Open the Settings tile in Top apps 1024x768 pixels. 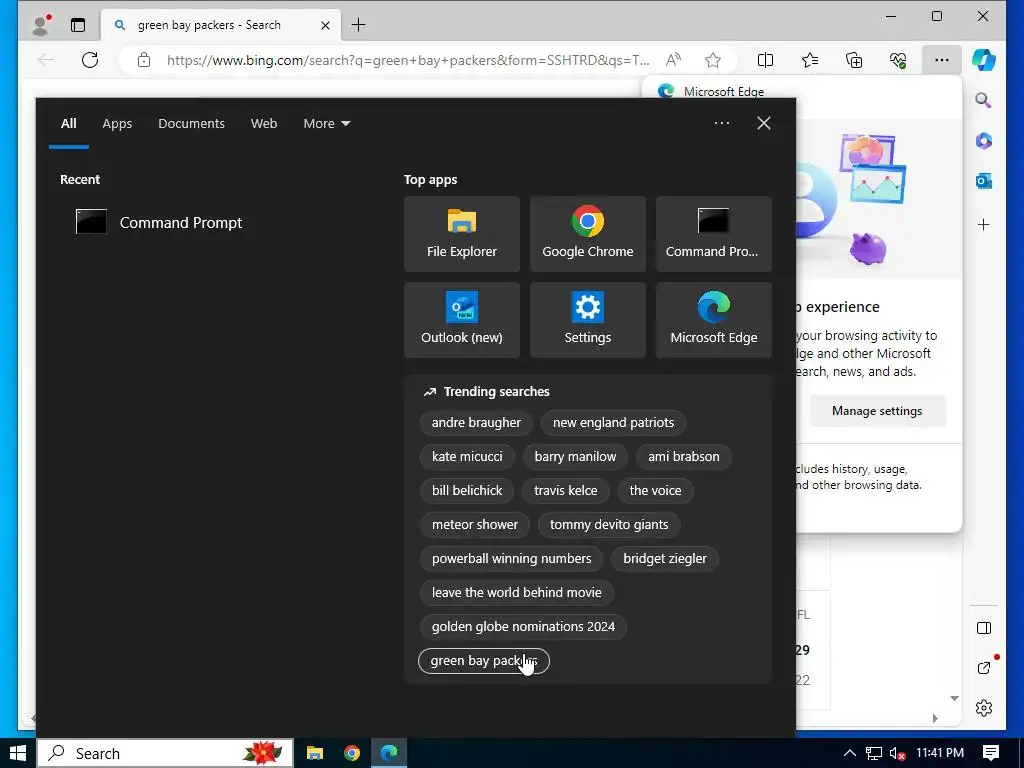point(588,320)
